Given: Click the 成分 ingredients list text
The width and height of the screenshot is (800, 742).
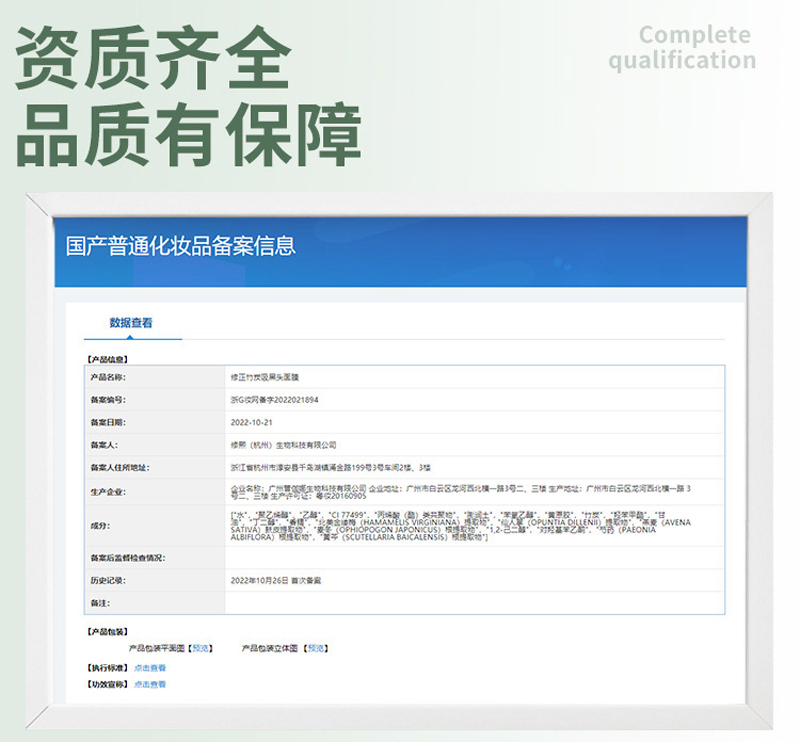Looking at the screenshot, I should click(x=474, y=525).
